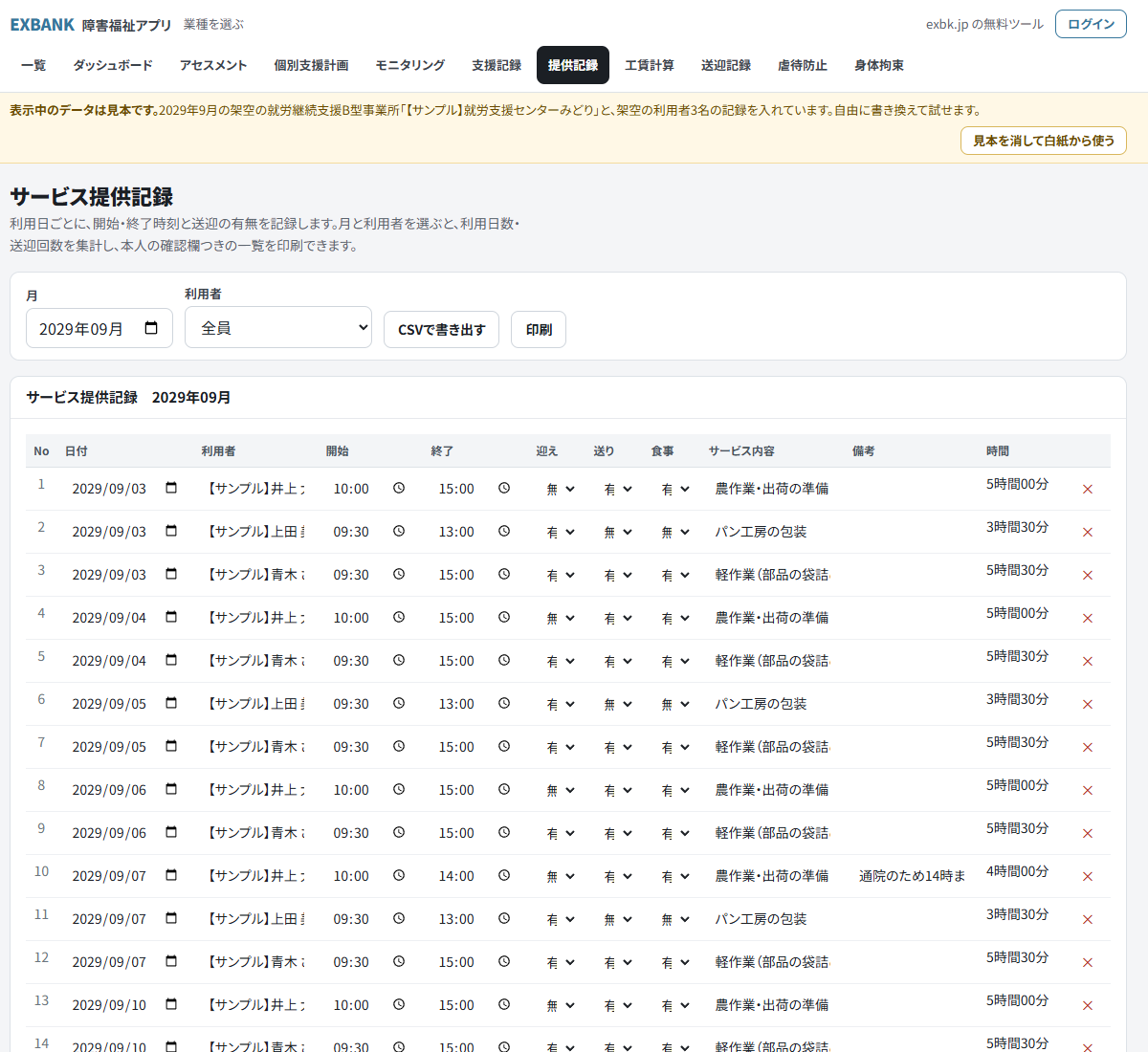
Task: Open the 迎え dropdown in row 10
Action: (x=561, y=876)
